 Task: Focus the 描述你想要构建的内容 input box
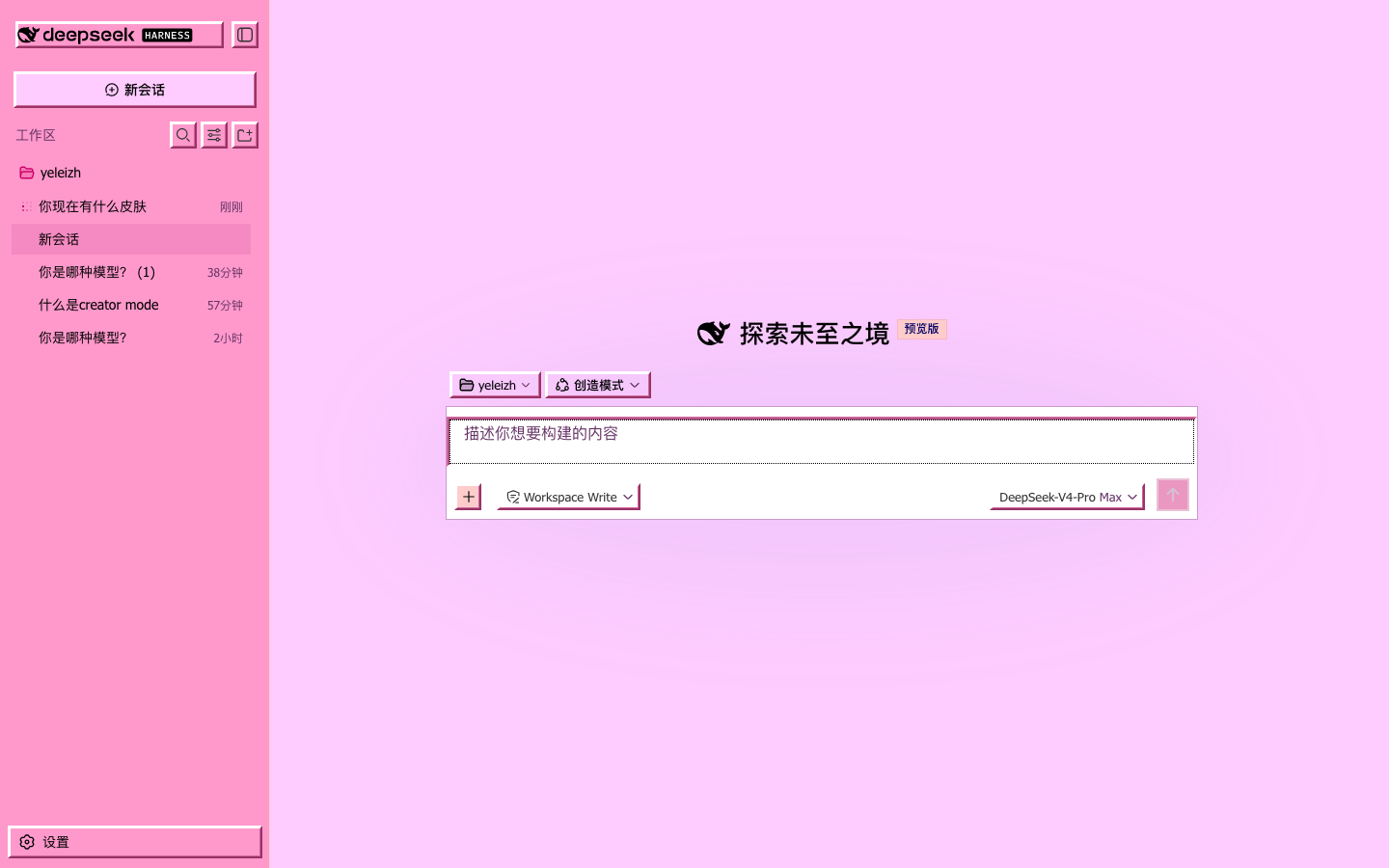pyautogui.click(x=822, y=442)
